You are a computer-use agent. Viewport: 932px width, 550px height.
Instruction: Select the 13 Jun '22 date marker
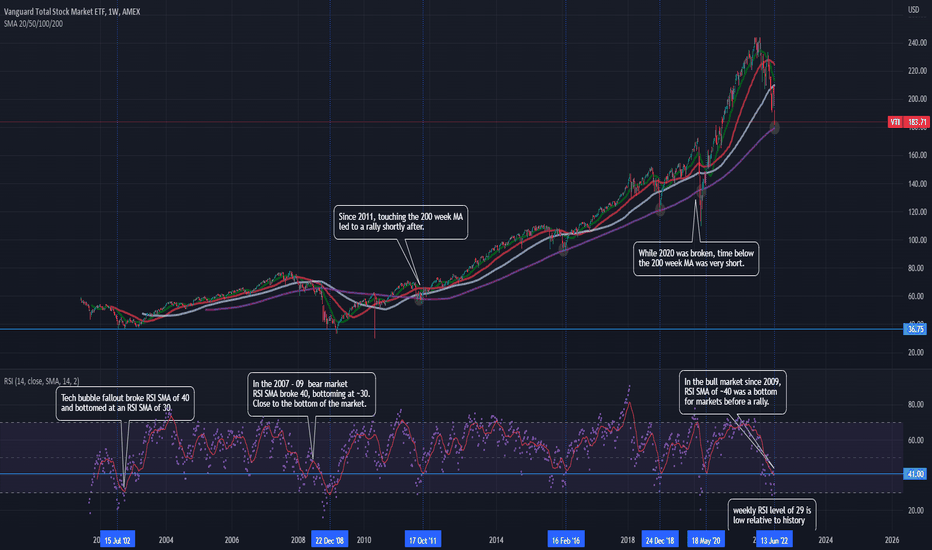coord(774,540)
